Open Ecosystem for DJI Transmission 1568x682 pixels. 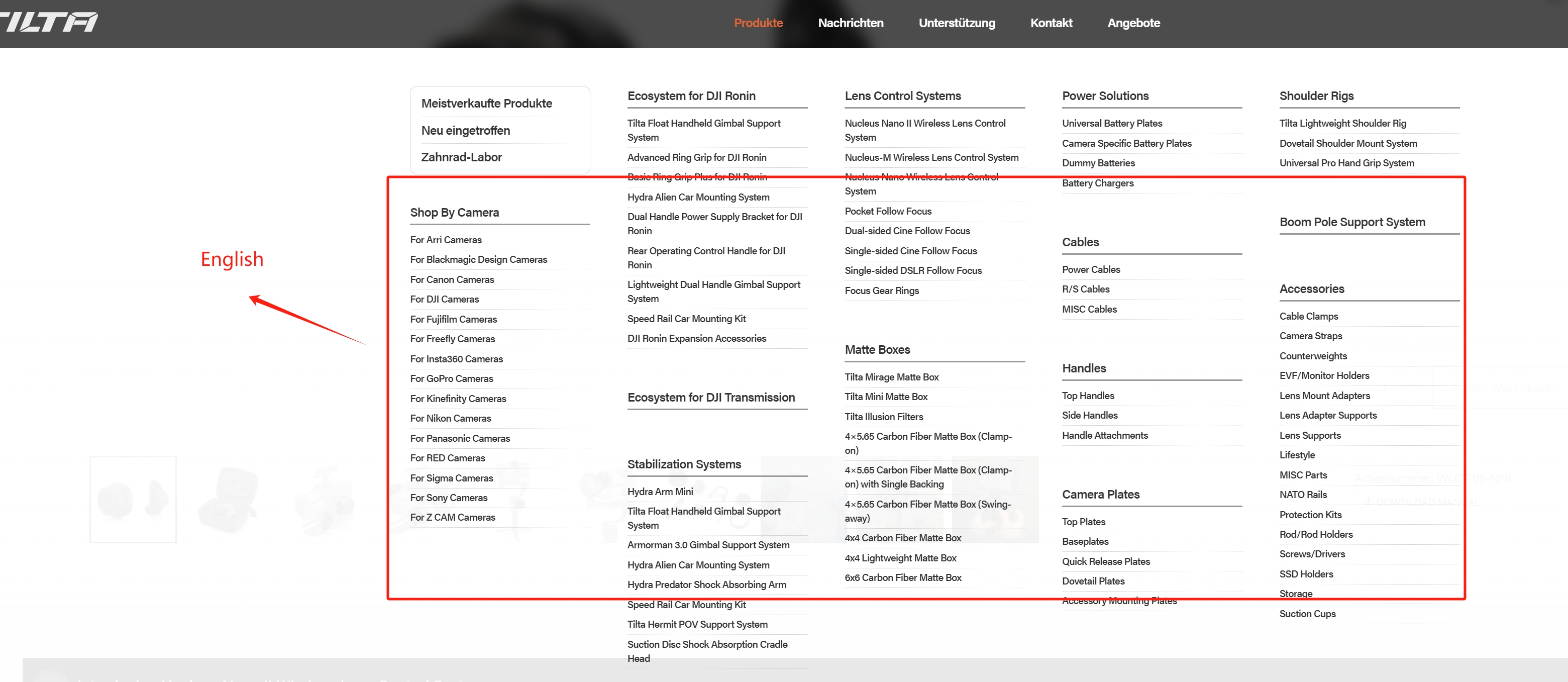point(711,397)
